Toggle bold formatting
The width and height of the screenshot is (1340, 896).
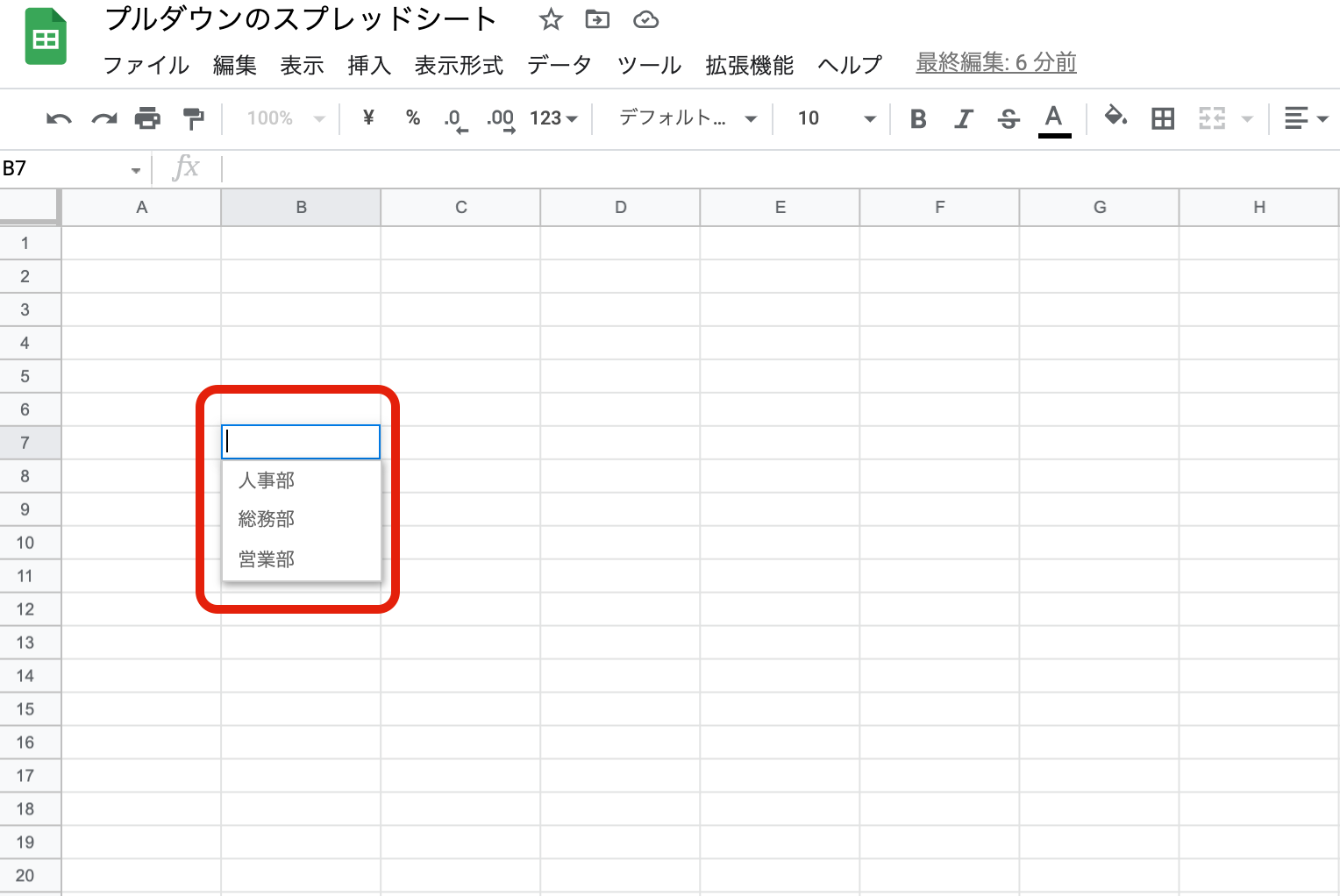point(918,118)
